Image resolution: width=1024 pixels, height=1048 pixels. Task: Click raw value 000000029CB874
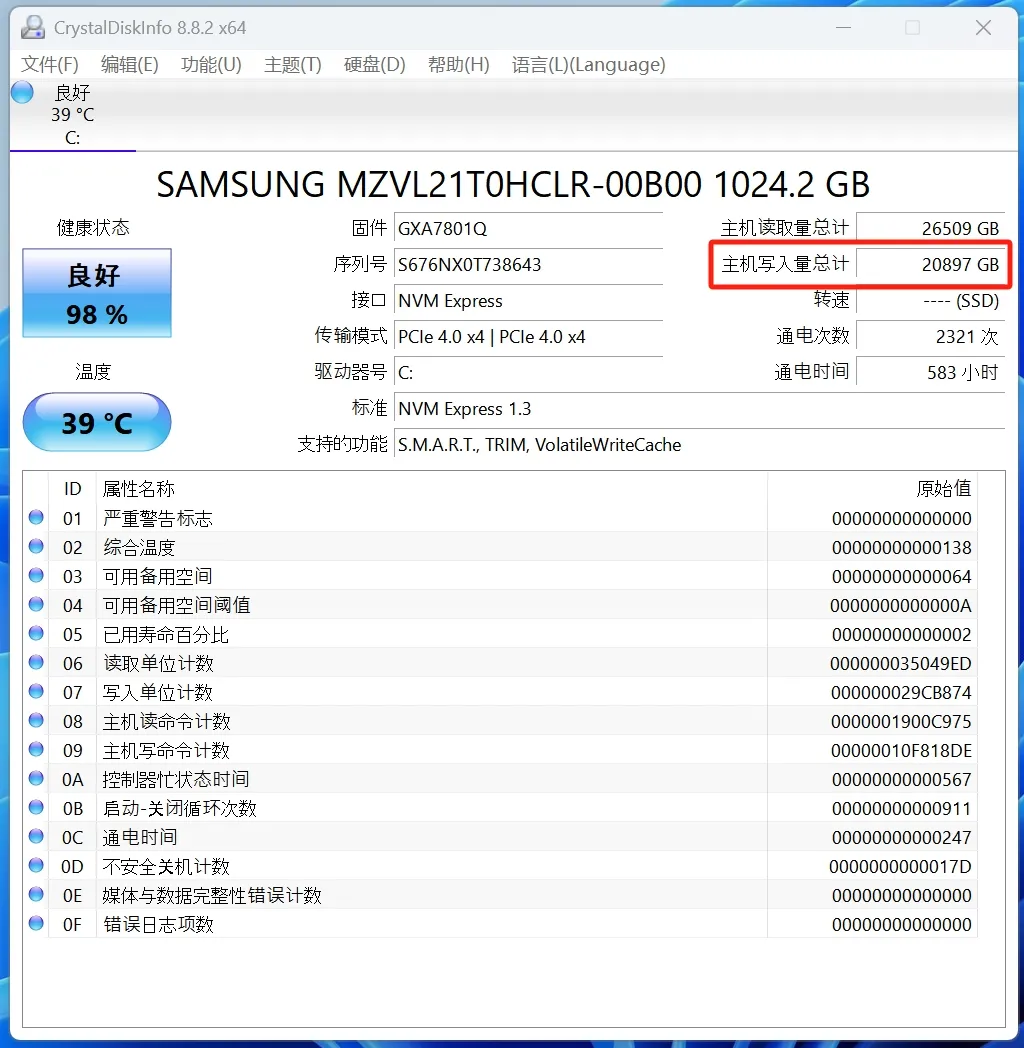[901, 693]
